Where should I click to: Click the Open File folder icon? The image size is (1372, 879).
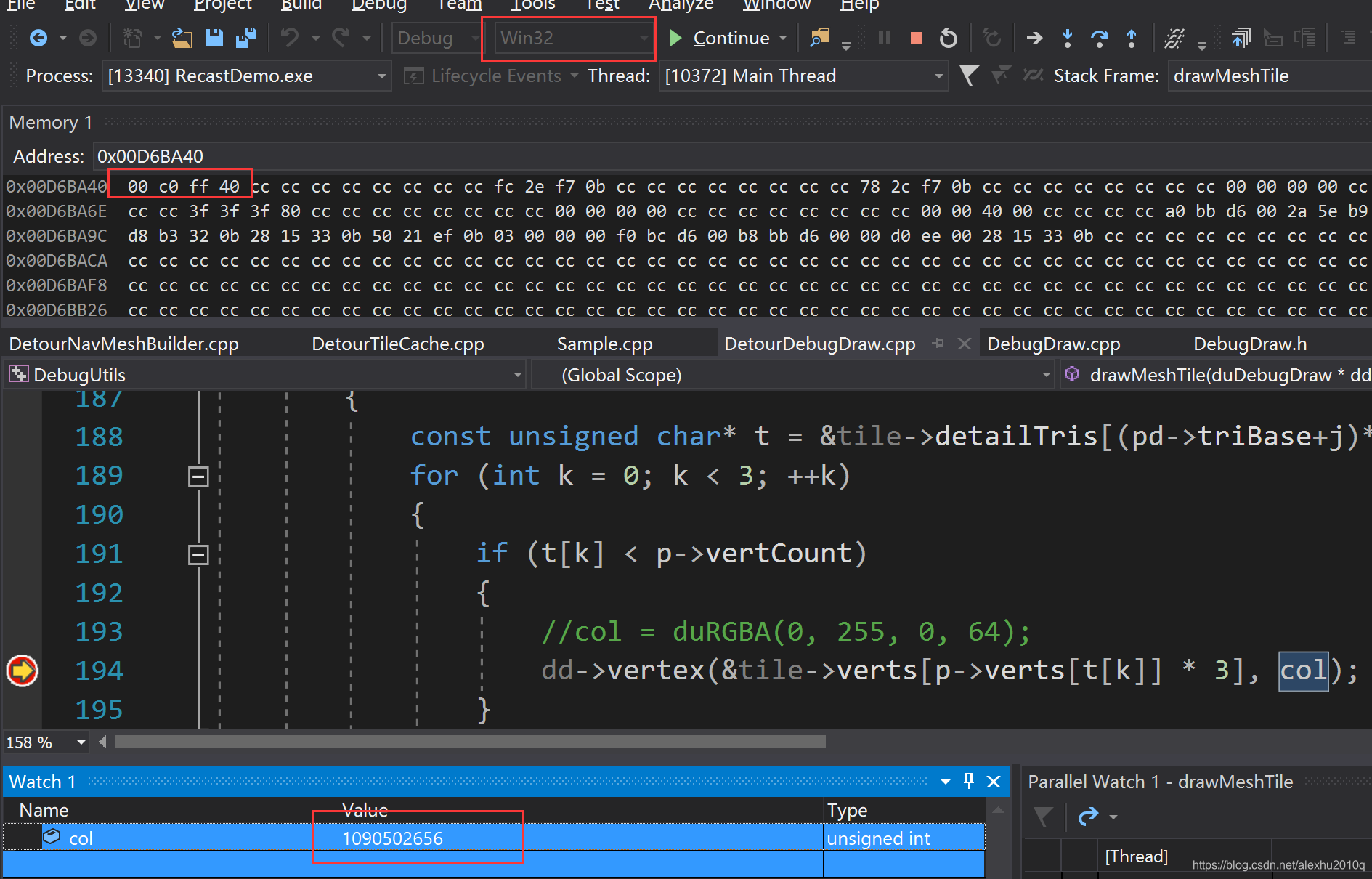click(x=182, y=38)
